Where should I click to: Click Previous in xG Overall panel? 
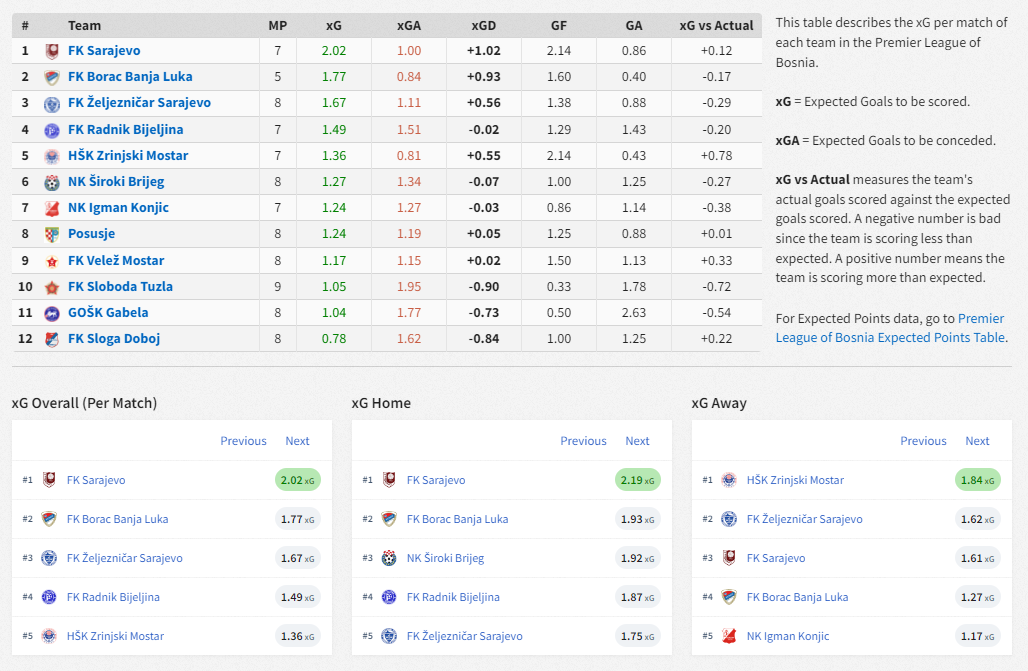pyautogui.click(x=243, y=441)
